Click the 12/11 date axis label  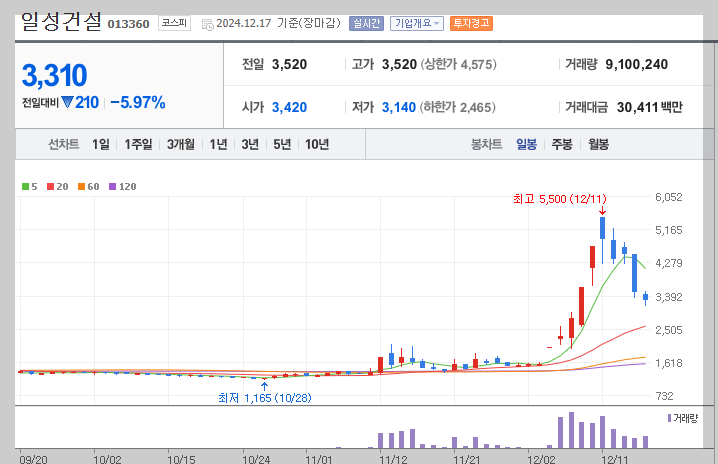click(615, 459)
